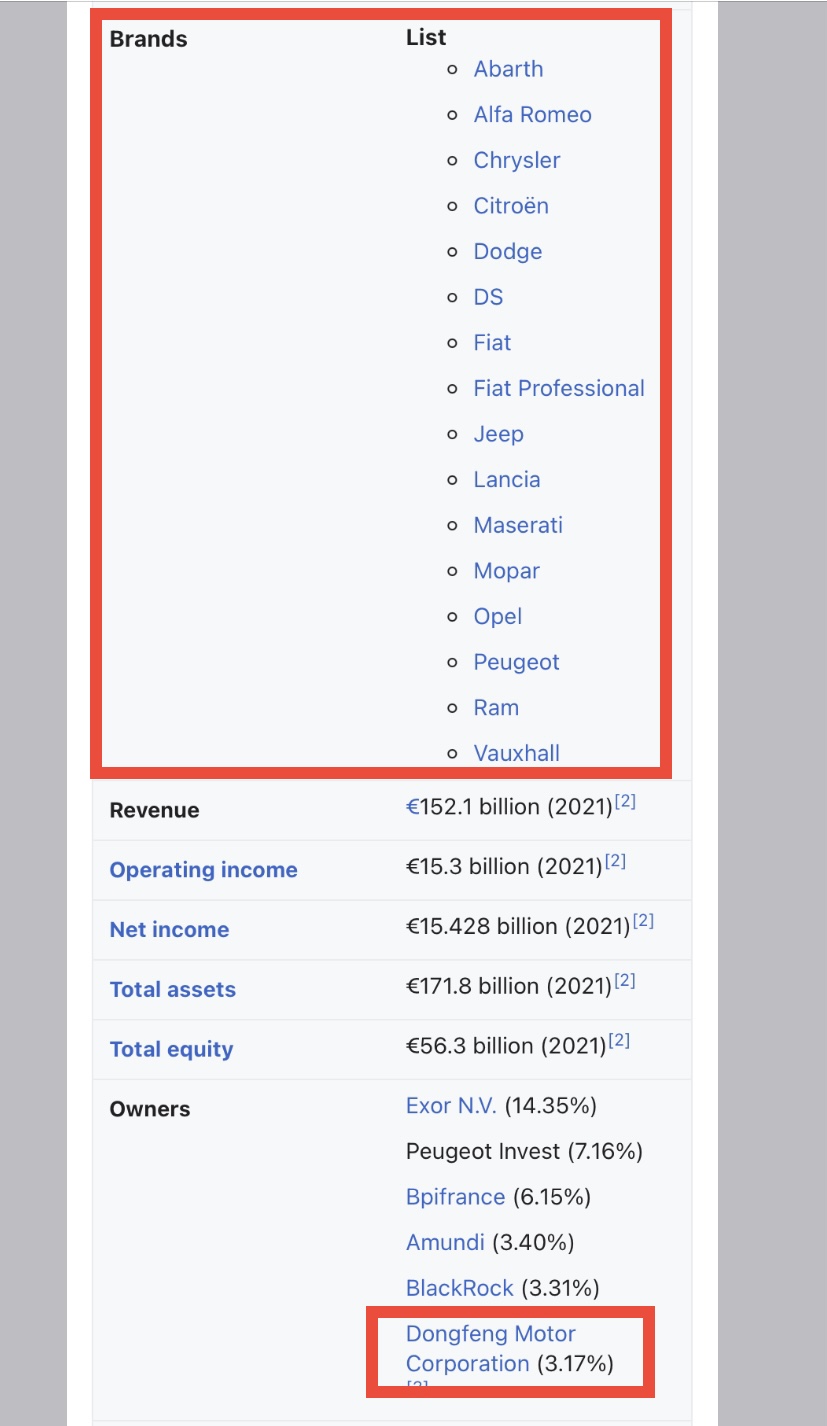827x1426 pixels.
Task: Open the Dodge brand page
Action: pos(507,252)
